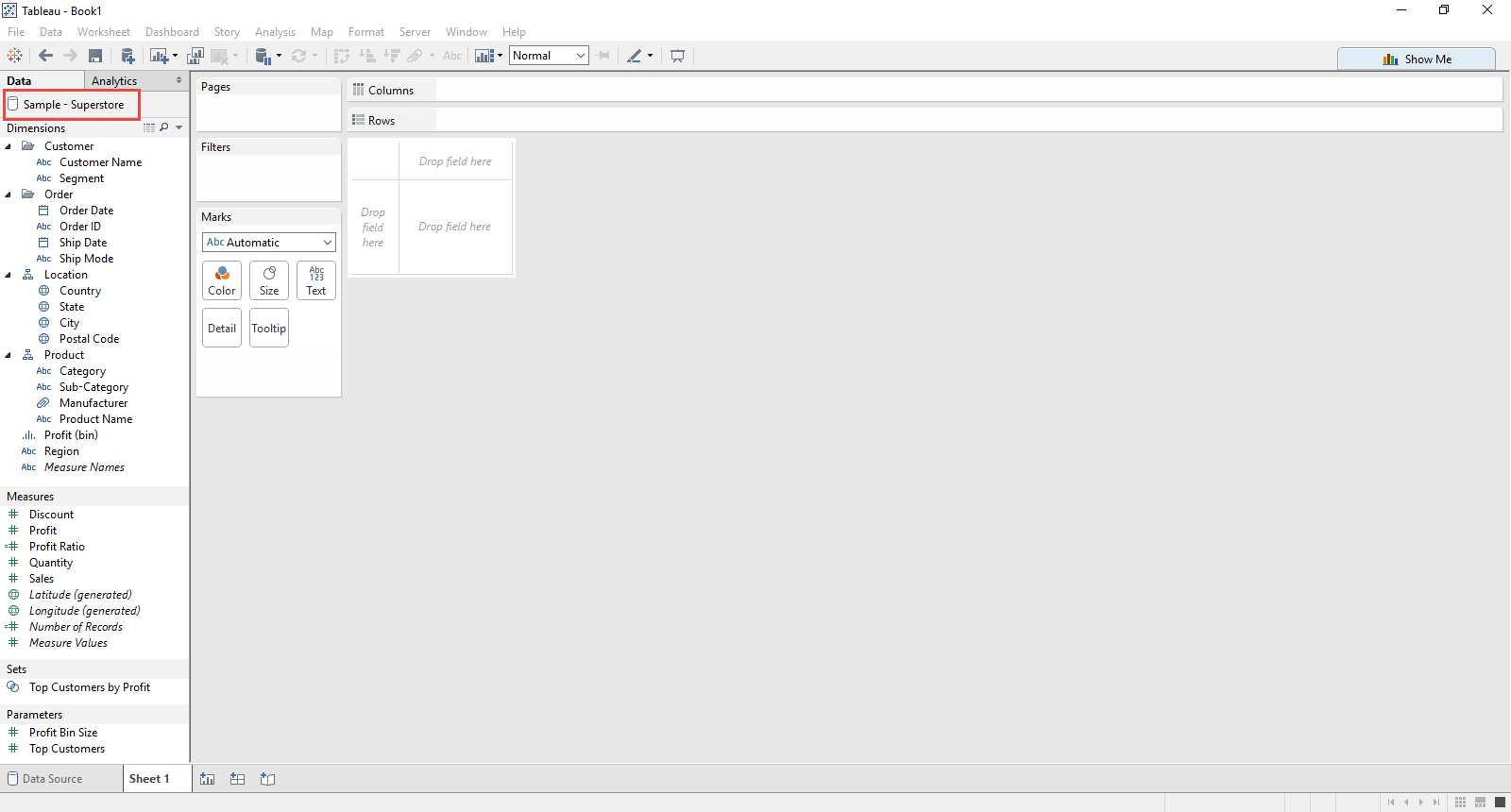Open the Help menu
This screenshot has width=1511, height=812.
click(x=514, y=32)
